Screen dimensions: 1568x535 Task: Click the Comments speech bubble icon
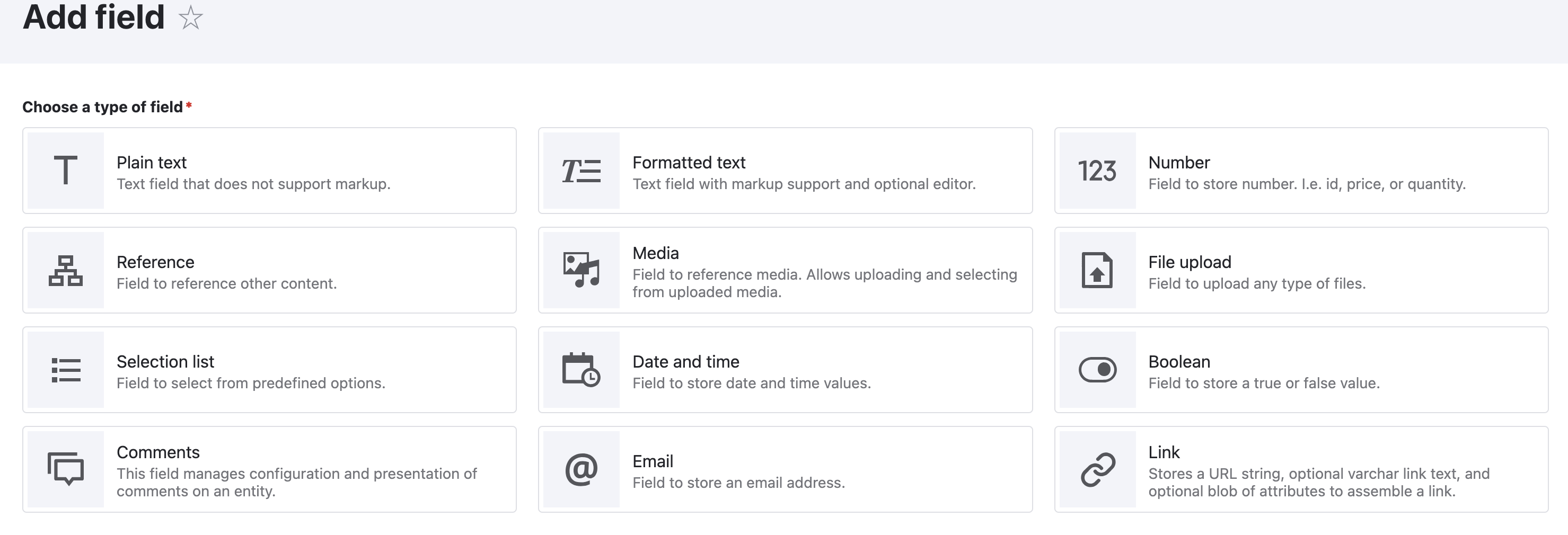click(x=66, y=469)
